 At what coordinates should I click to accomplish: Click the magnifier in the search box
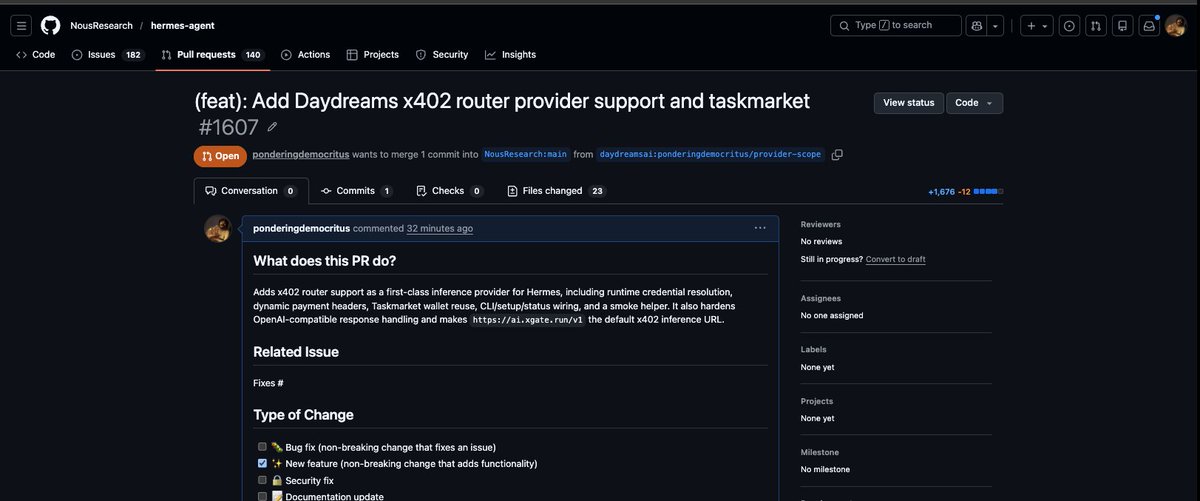click(x=844, y=26)
